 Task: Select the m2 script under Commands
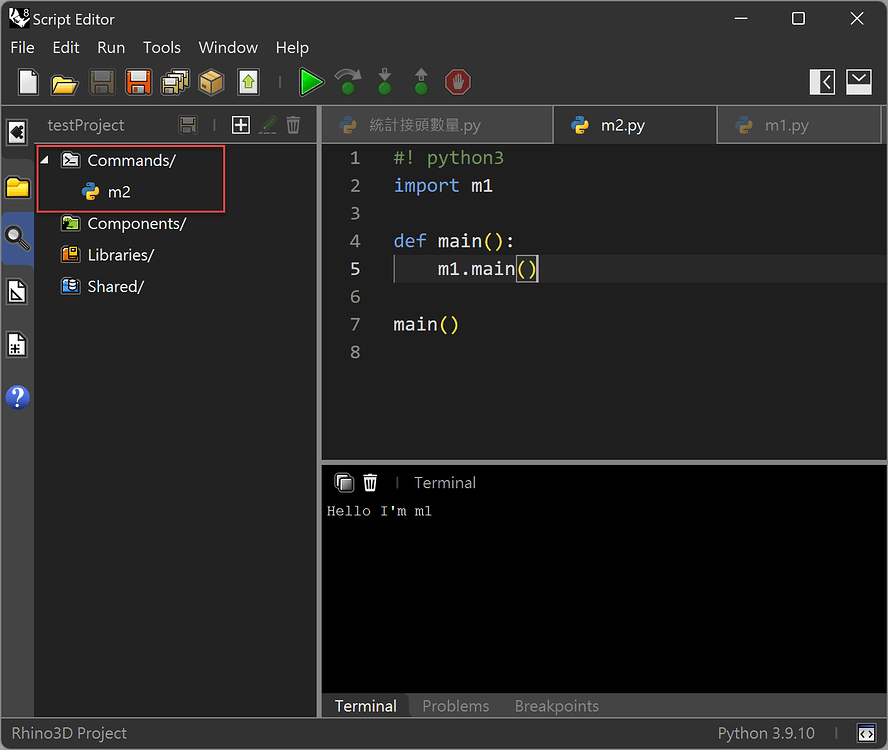coord(120,191)
